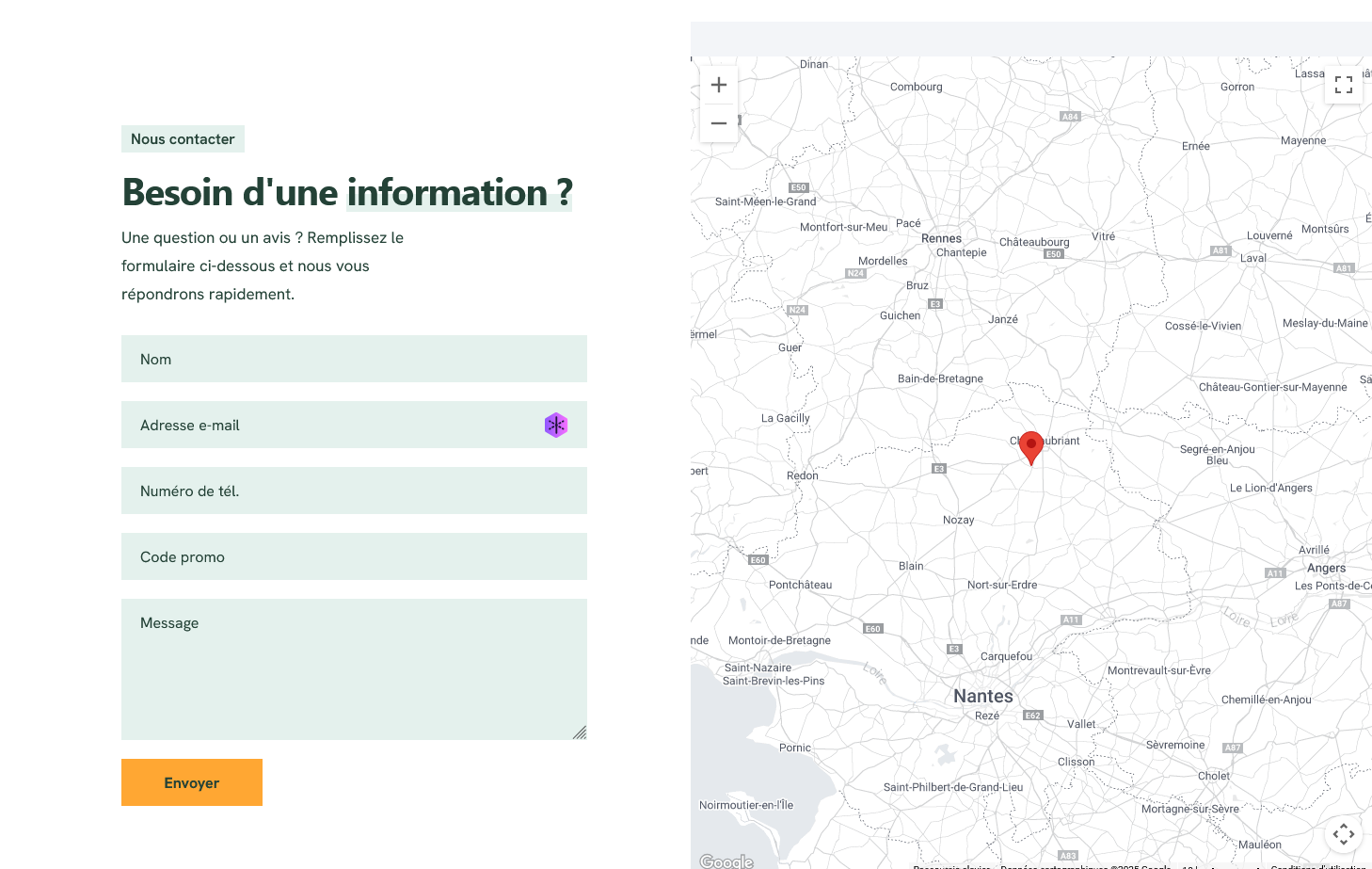Click the Guer label on map
Viewport: 1372px width, 869px height.
pos(790,347)
